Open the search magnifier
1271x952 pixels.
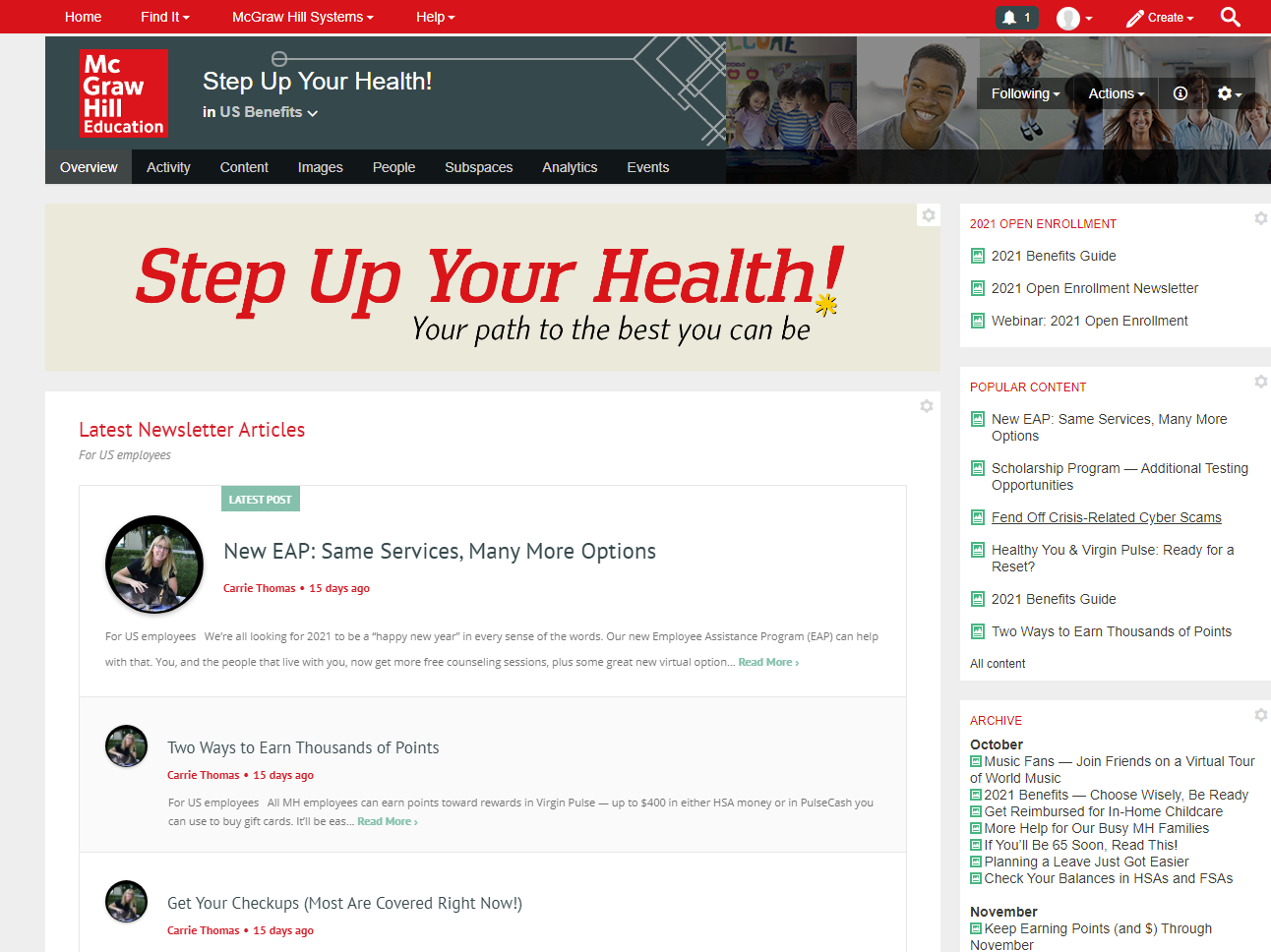tap(1230, 17)
